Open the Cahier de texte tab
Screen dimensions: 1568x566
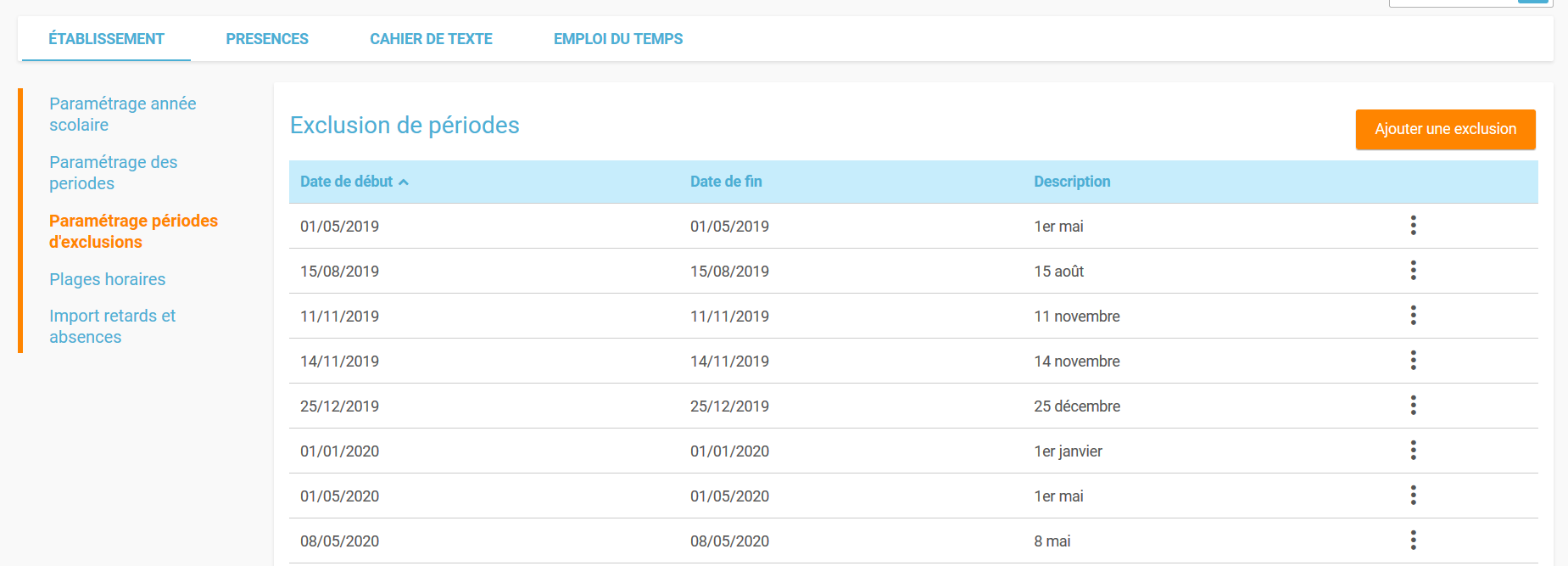coord(431,39)
